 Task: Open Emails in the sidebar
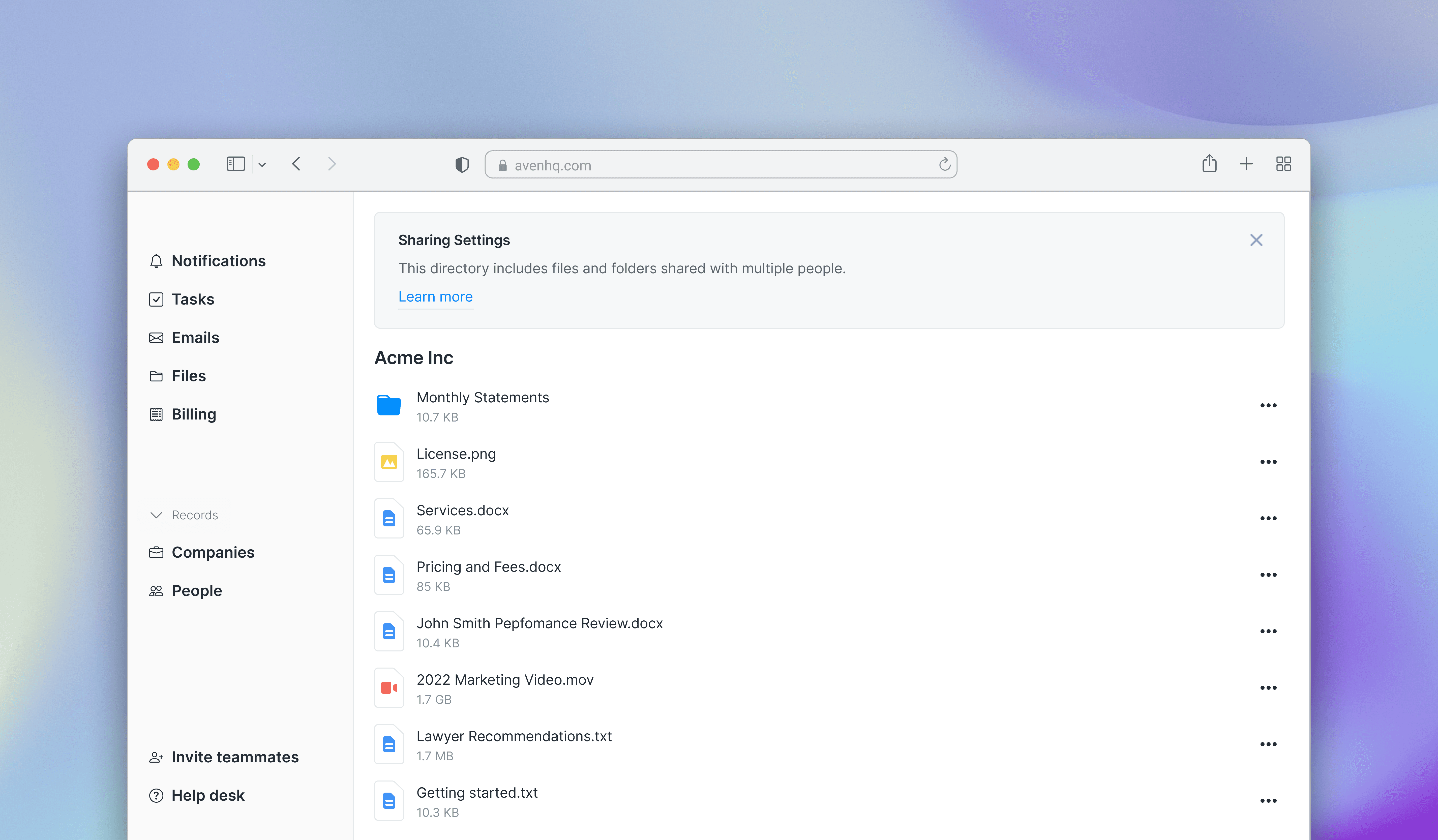[x=184, y=337]
